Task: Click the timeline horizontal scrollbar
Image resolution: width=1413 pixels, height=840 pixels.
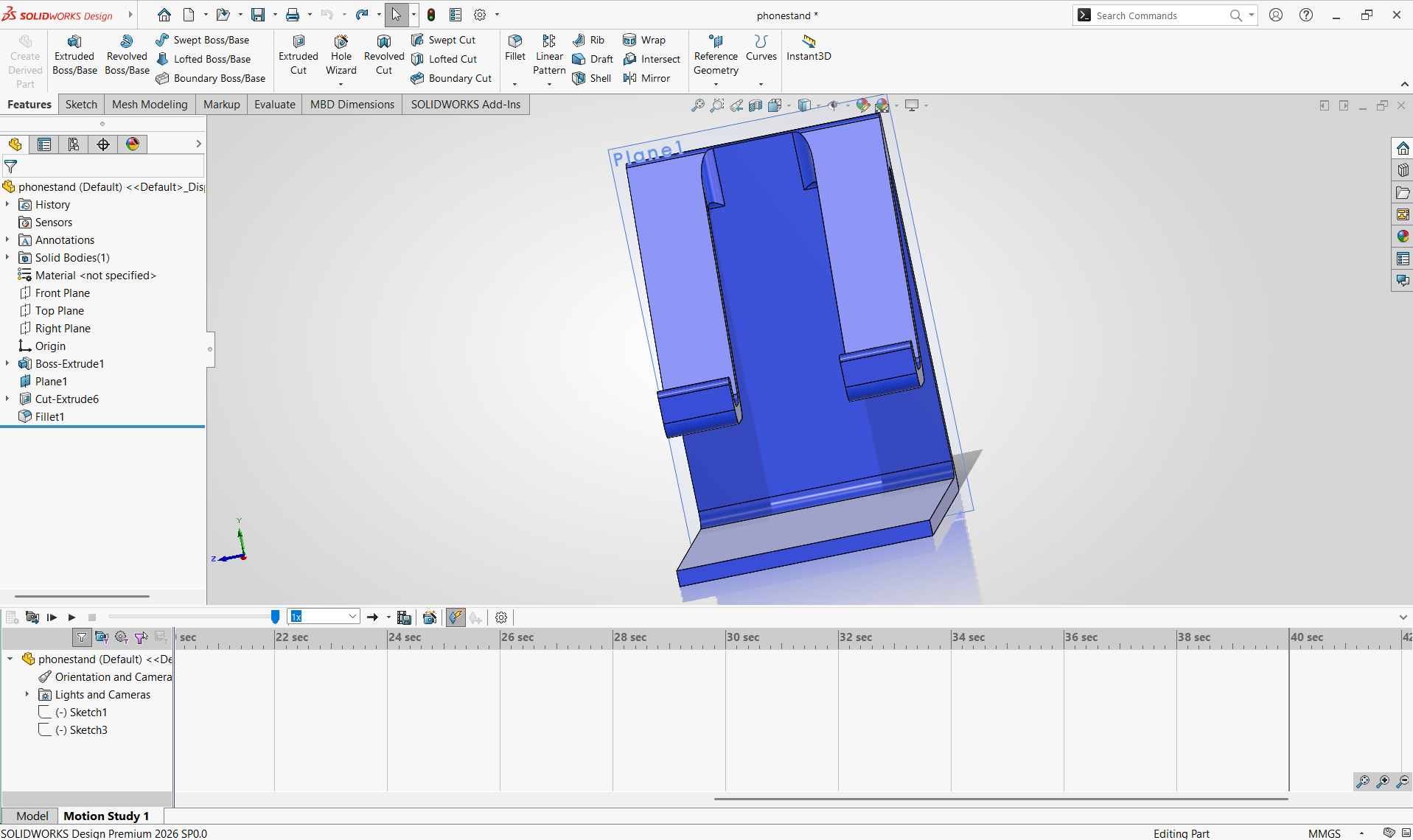Action: 1001,799
